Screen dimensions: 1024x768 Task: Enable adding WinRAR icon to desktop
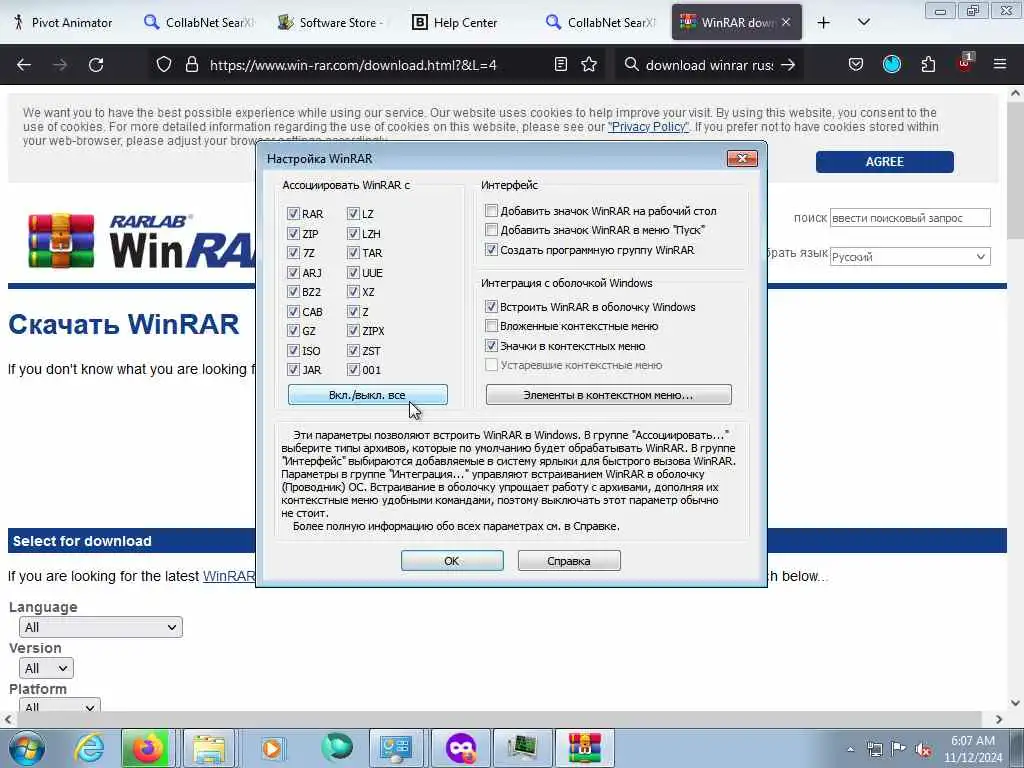click(x=491, y=210)
